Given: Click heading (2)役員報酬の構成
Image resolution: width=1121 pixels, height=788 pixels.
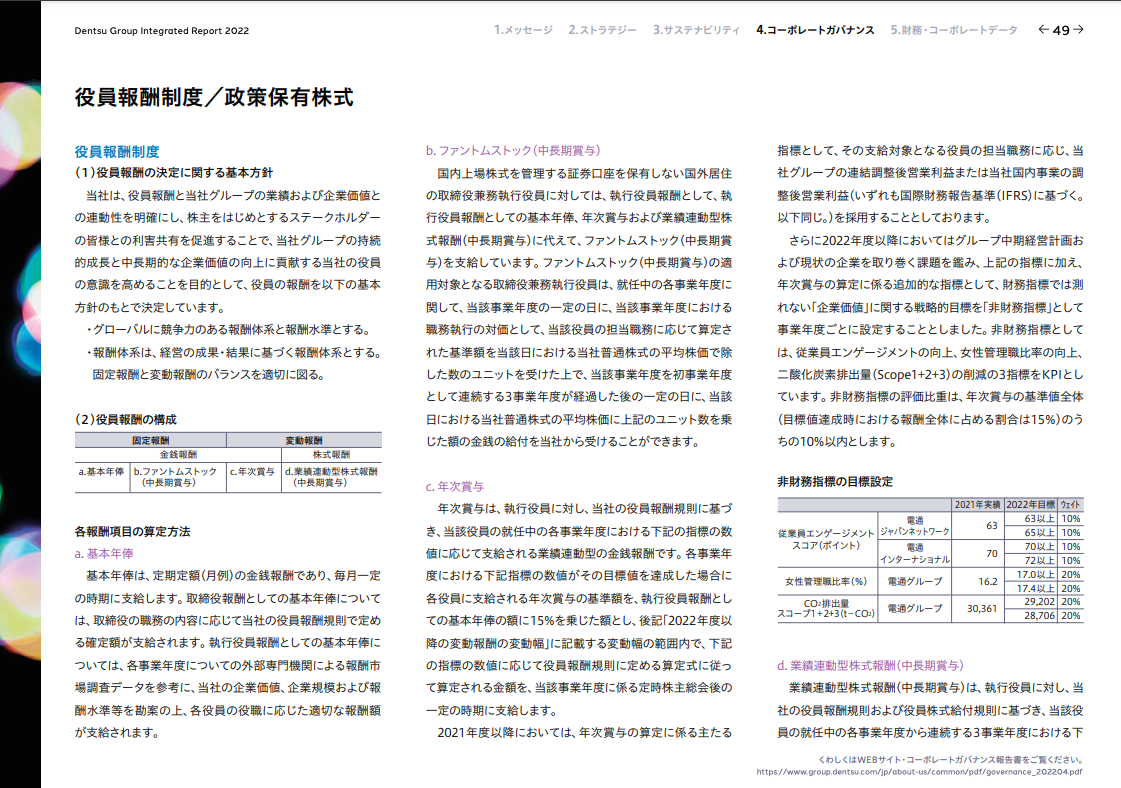Looking at the screenshot, I should click(x=125, y=419).
